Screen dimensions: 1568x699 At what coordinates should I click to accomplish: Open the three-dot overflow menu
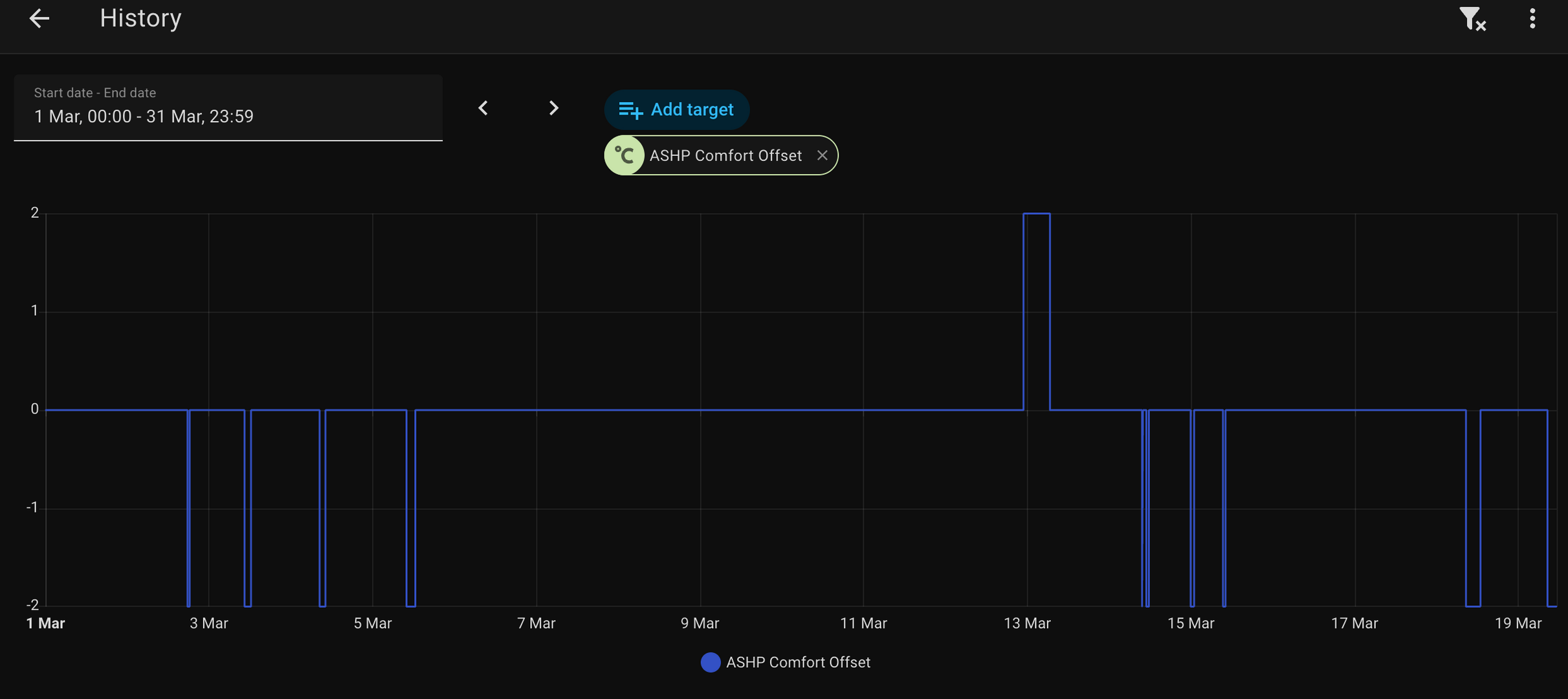pos(1532,19)
